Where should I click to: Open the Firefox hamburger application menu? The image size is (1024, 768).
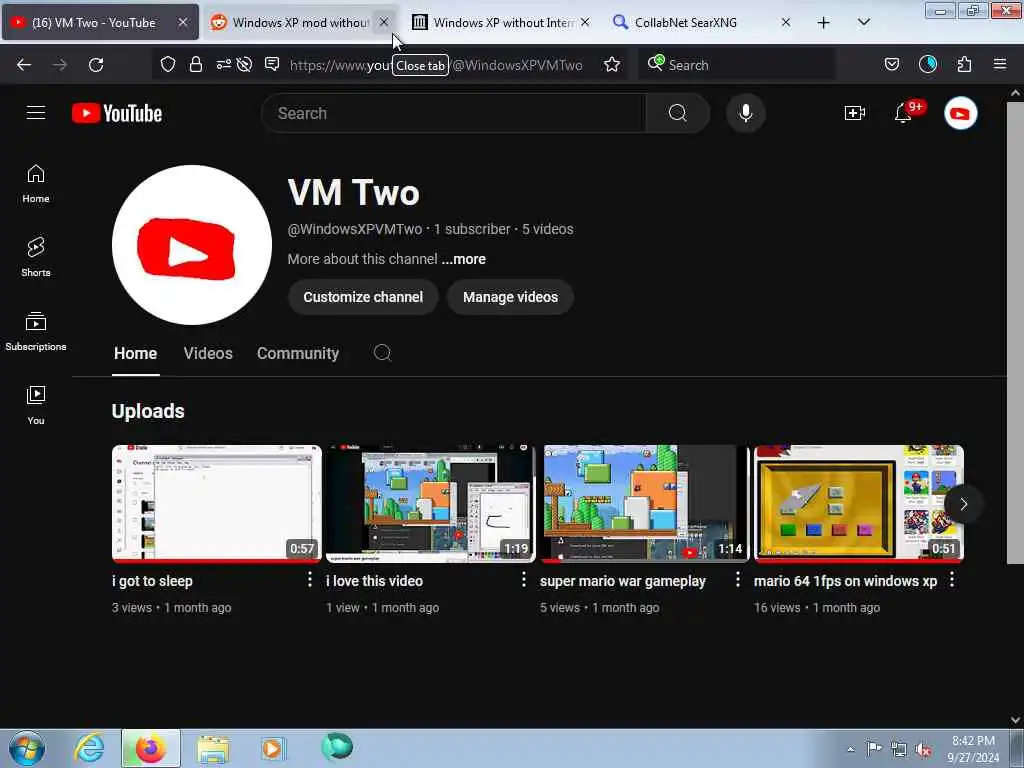click(x=999, y=64)
